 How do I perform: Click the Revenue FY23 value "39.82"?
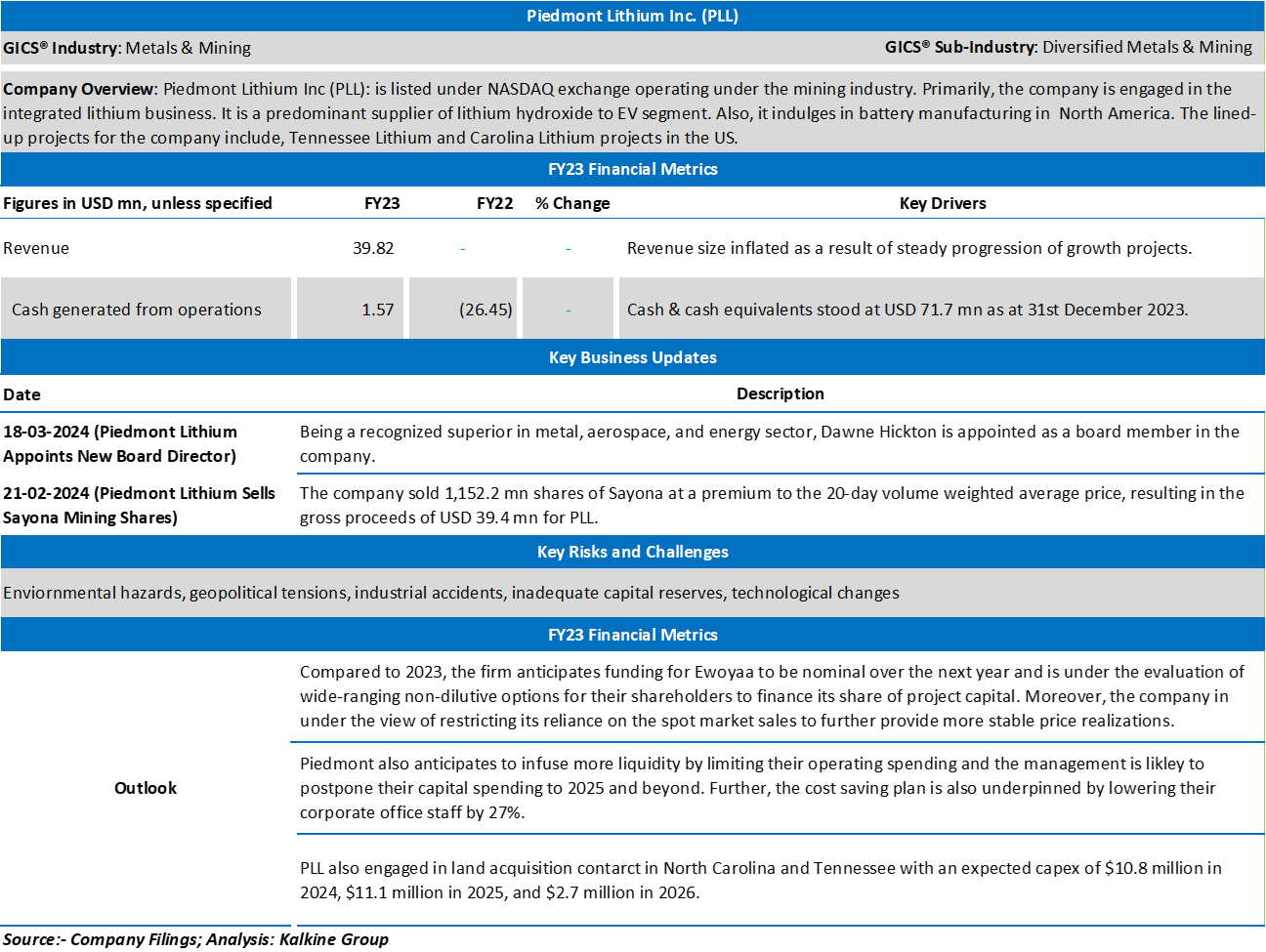(373, 248)
